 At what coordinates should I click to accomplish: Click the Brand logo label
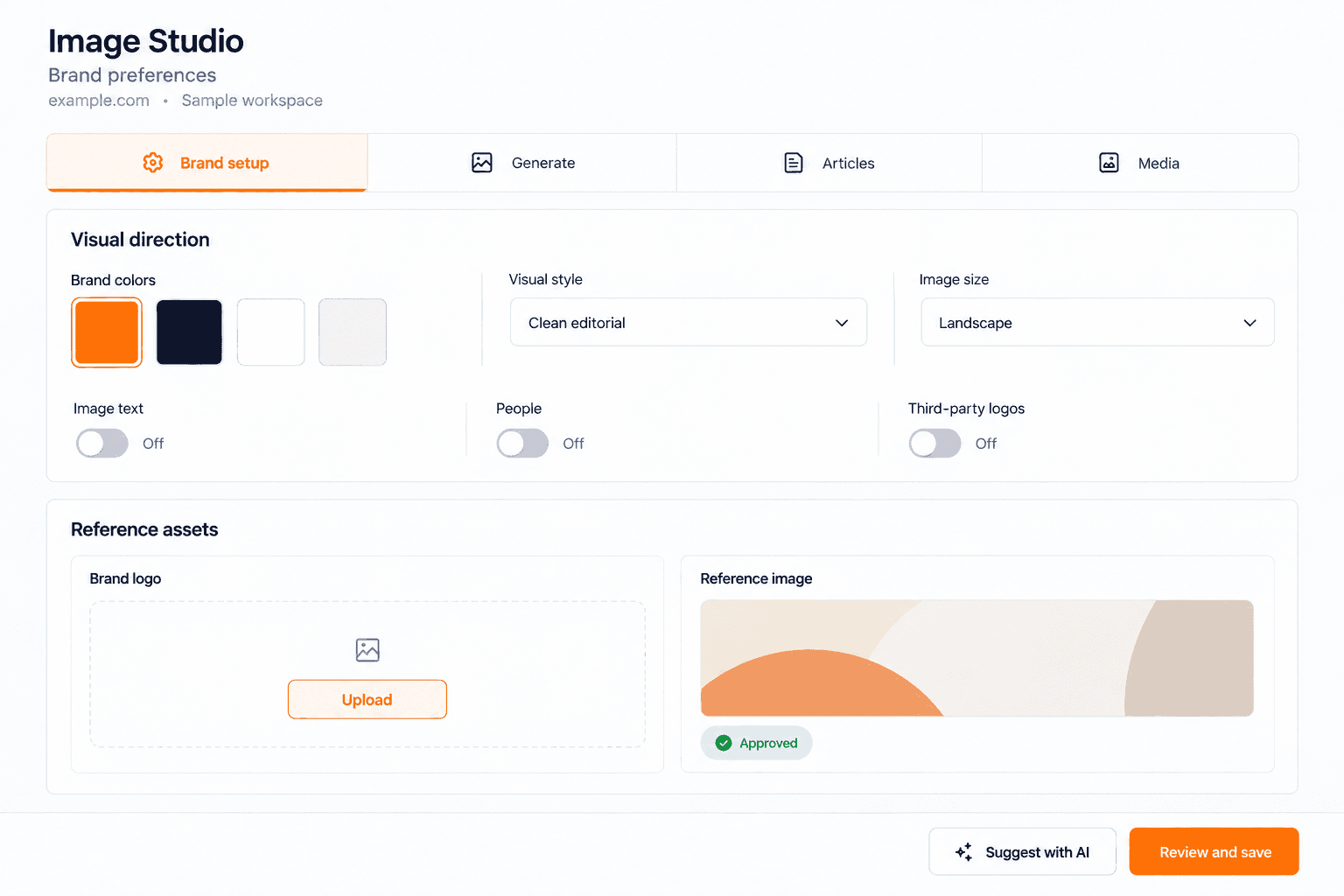point(125,578)
